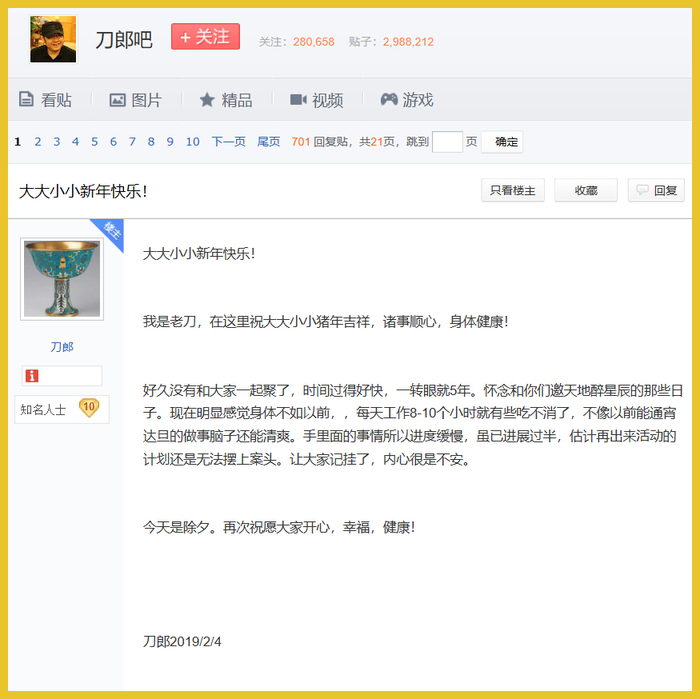Click the page number jump field
This screenshot has height=699, width=700.
point(447,142)
